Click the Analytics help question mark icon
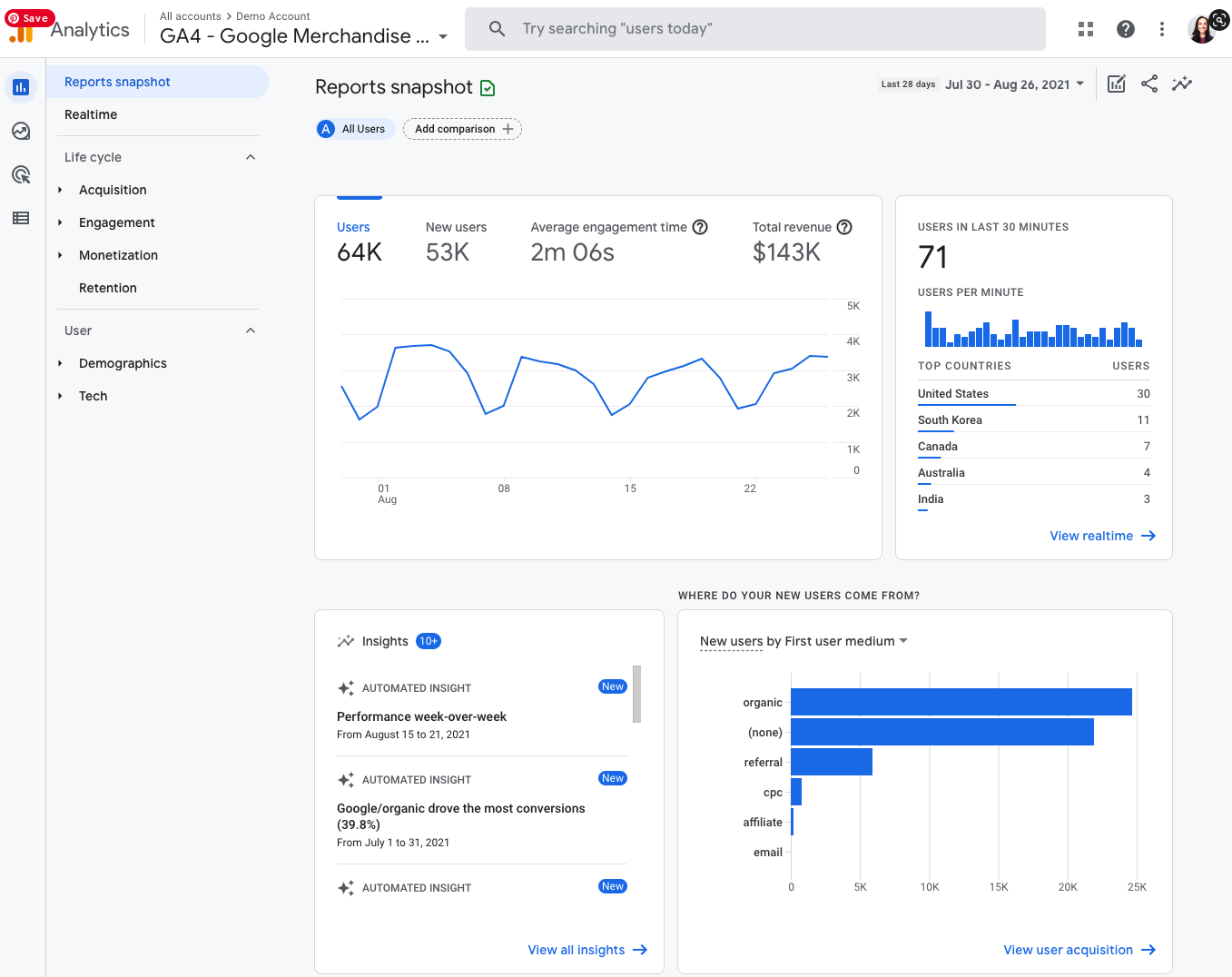This screenshot has height=977, width=1232. [1126, 28]
